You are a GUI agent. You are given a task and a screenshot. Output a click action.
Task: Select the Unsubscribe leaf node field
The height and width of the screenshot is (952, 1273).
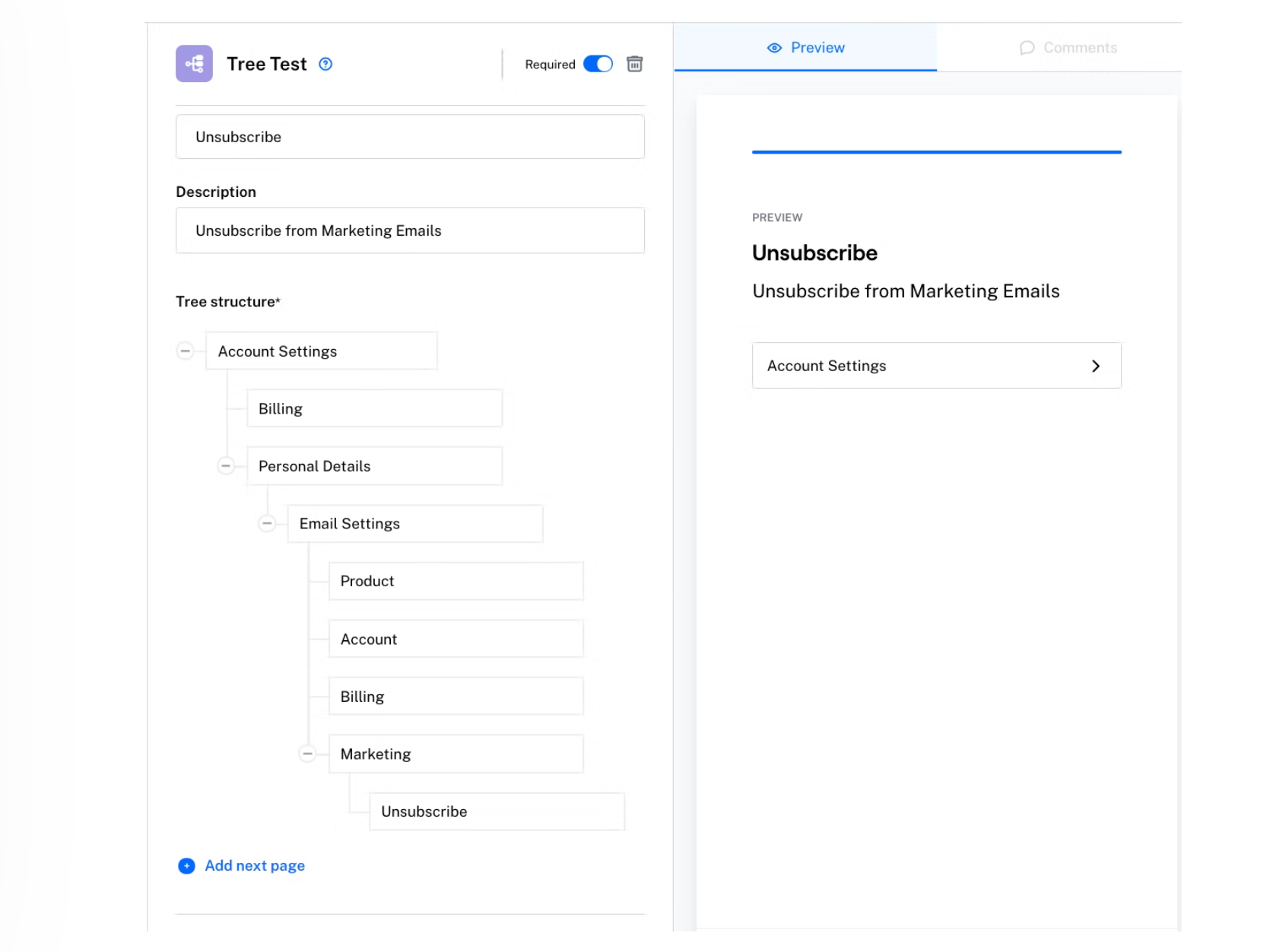click(x=497, y=811)
